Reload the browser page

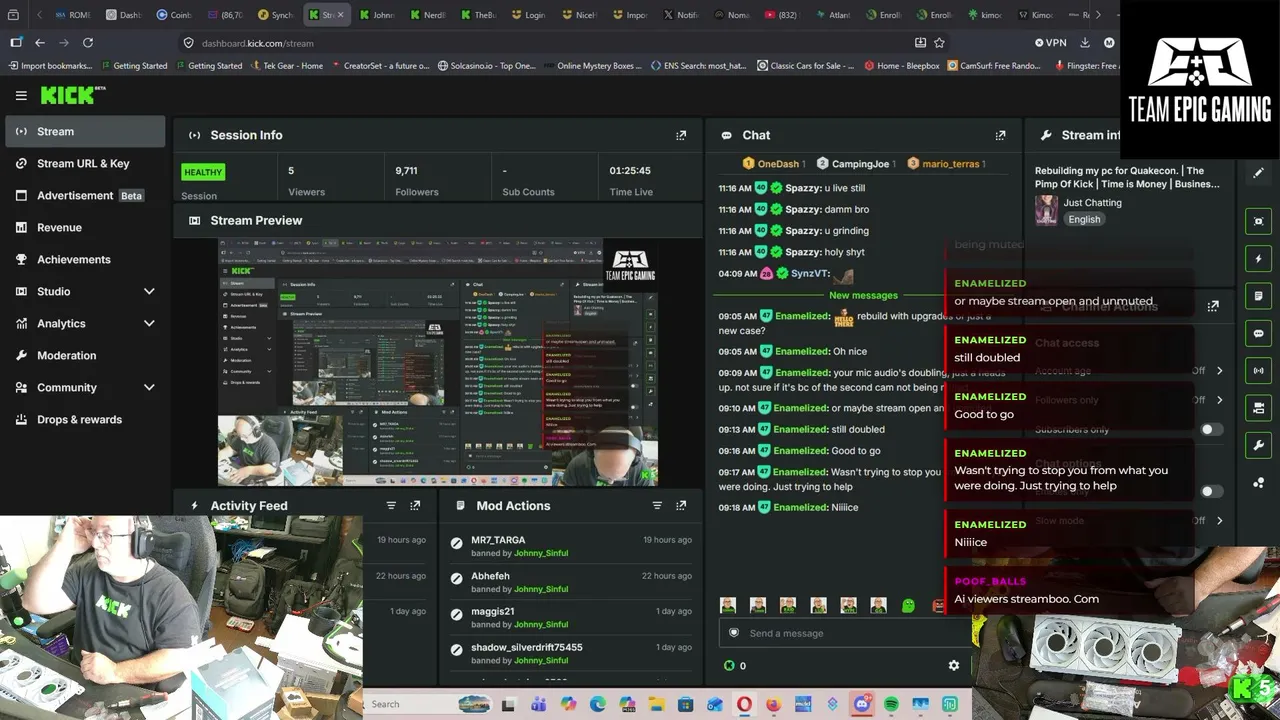(x=88, y=43)
